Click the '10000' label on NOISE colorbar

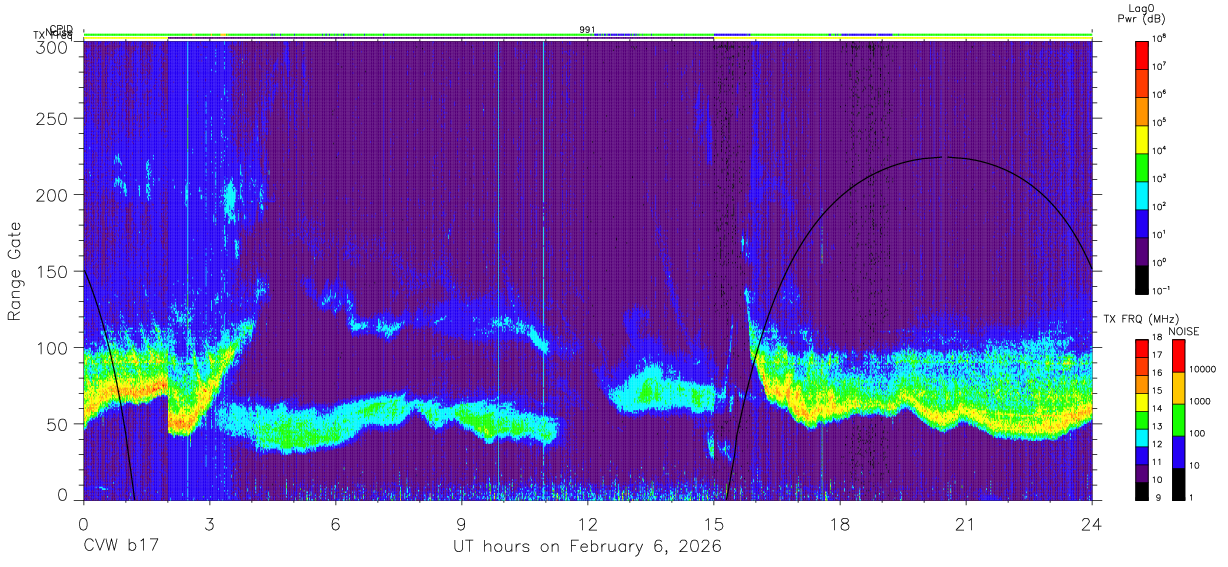point(1203,369)
